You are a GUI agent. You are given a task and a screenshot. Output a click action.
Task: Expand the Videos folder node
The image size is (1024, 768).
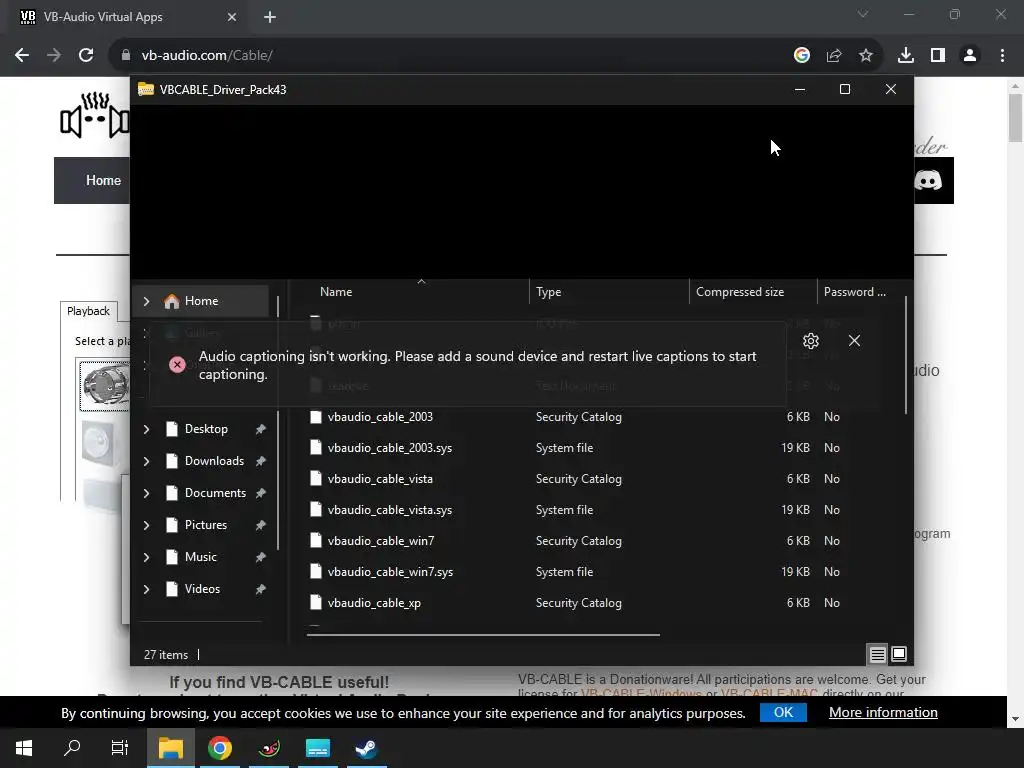(146, 589)
